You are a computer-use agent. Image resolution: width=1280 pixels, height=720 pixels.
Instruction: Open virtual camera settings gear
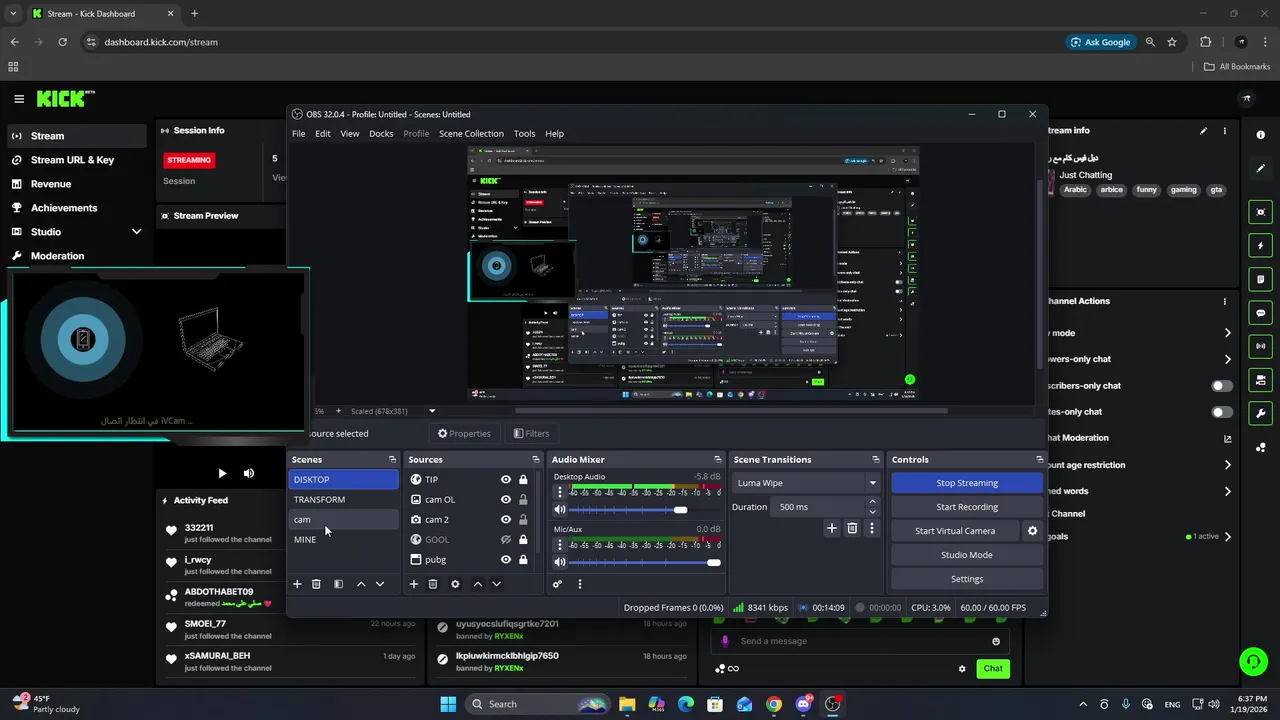point(1033,531)
